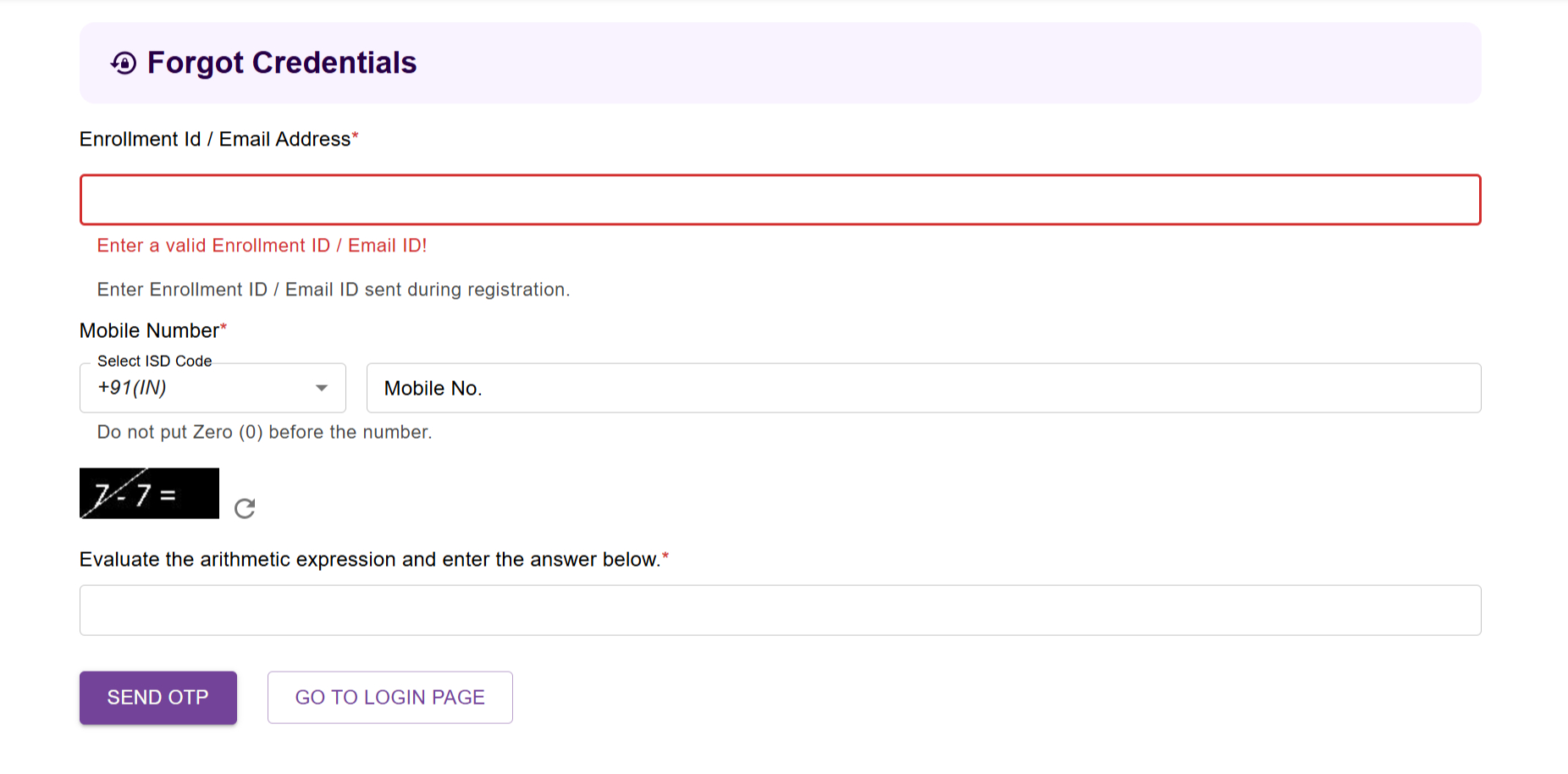Click the Mobile Number label
Viewport: 1568px width, 774px height.
pos(149,330)
